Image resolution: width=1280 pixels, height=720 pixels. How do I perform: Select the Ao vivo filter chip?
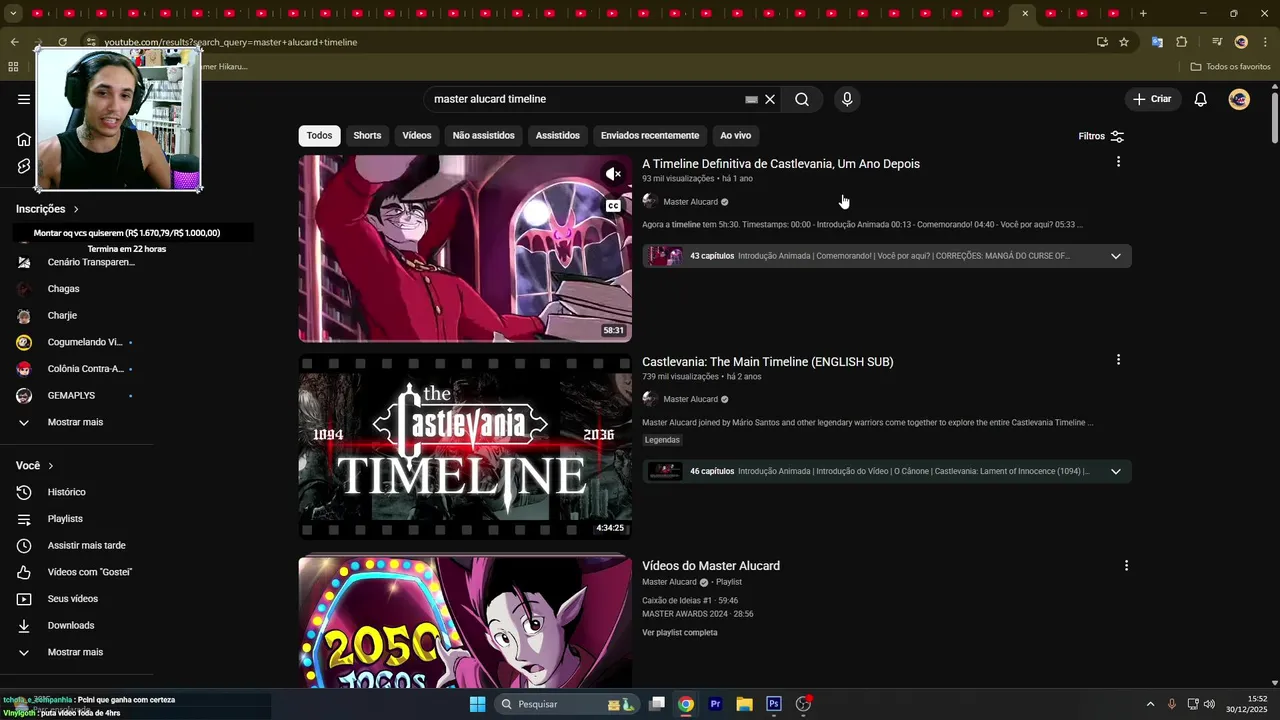pos(735,136)
